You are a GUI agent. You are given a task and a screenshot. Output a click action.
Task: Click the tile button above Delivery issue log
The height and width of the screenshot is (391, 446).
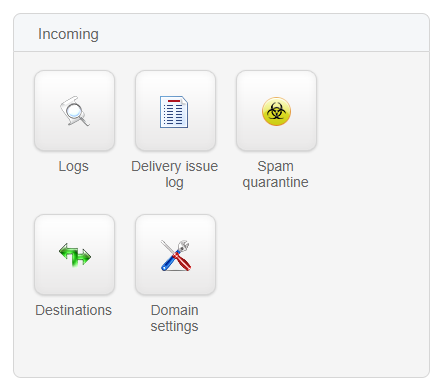[176, 111]
